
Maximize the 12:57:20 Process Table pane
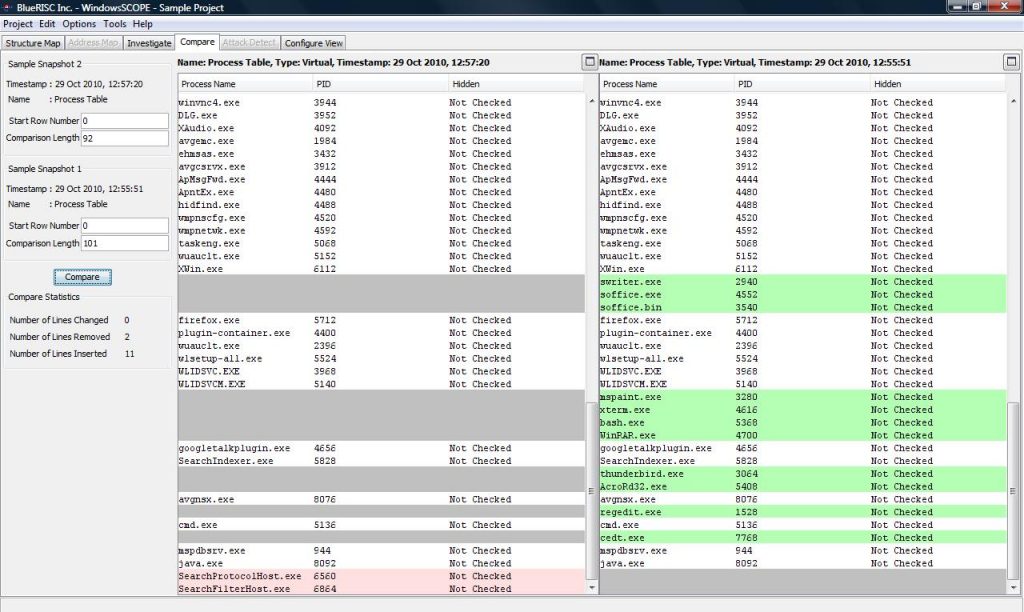point(589,62)
